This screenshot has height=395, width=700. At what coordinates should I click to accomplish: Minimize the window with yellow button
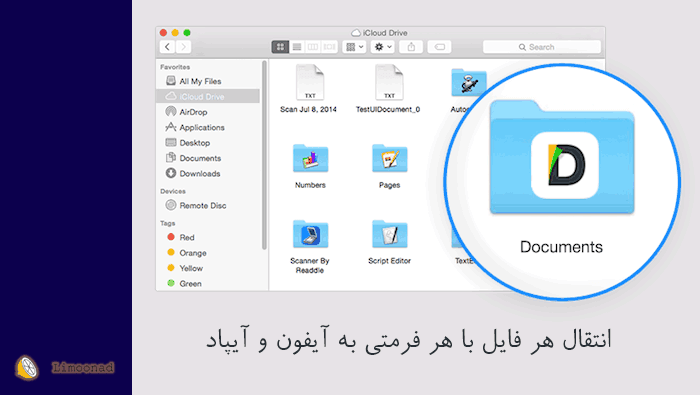click(175, 33)
